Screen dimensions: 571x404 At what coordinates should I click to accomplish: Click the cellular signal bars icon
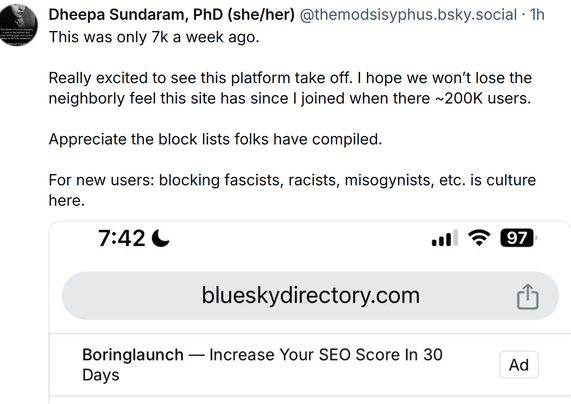[445, 238]
